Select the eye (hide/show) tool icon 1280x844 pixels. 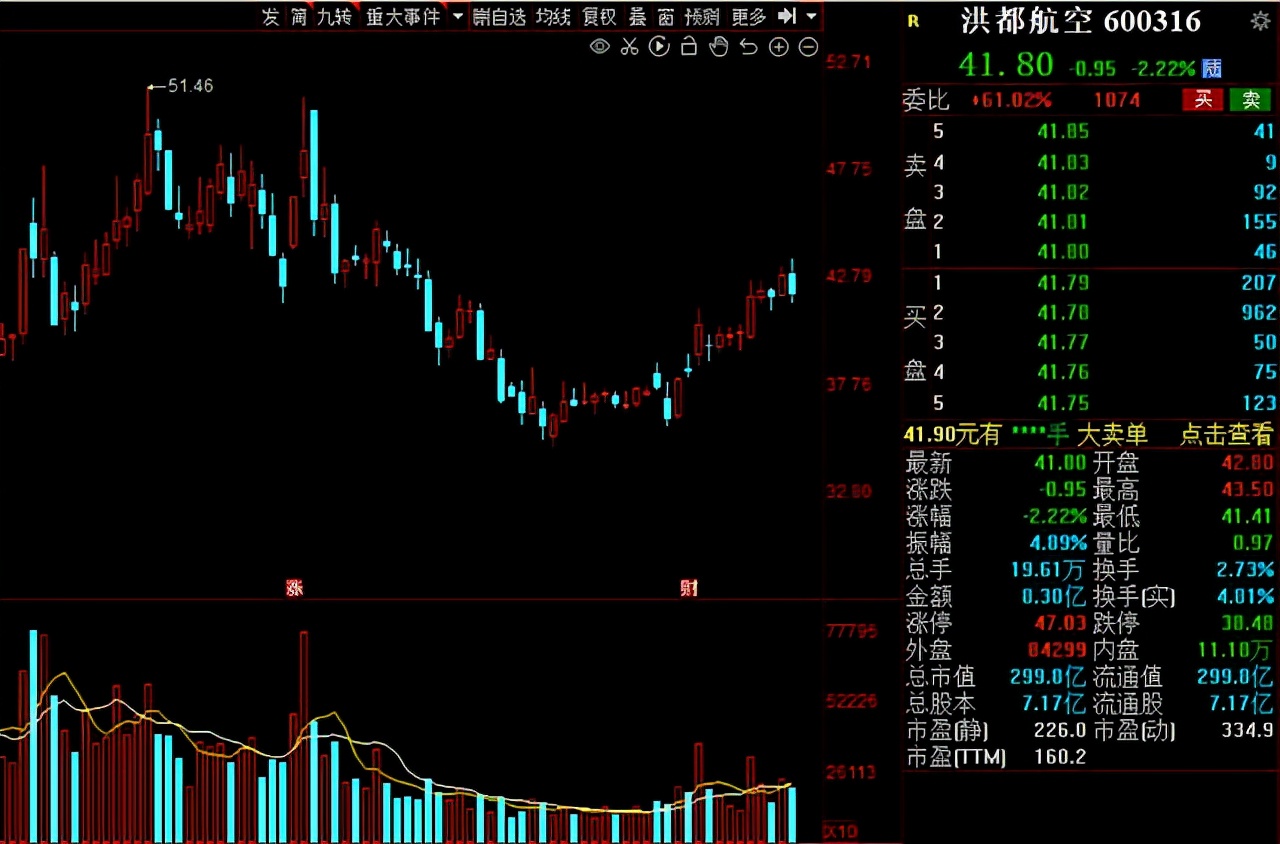599,46
